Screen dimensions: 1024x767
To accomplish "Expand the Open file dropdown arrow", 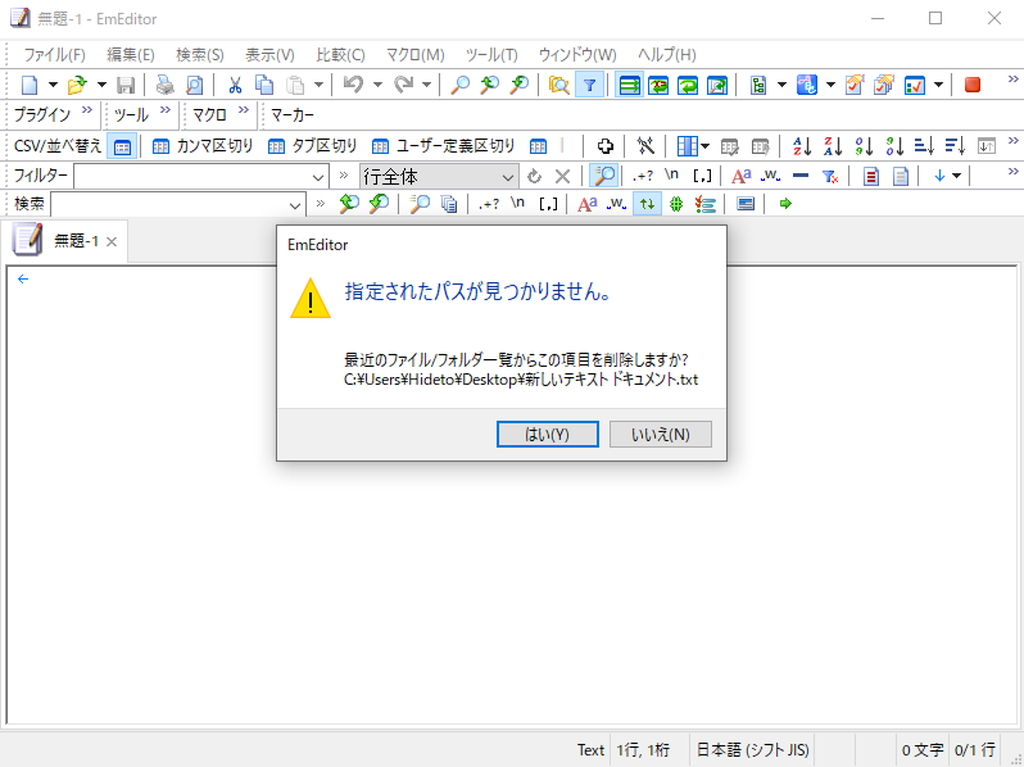I will tap(102, 85).
